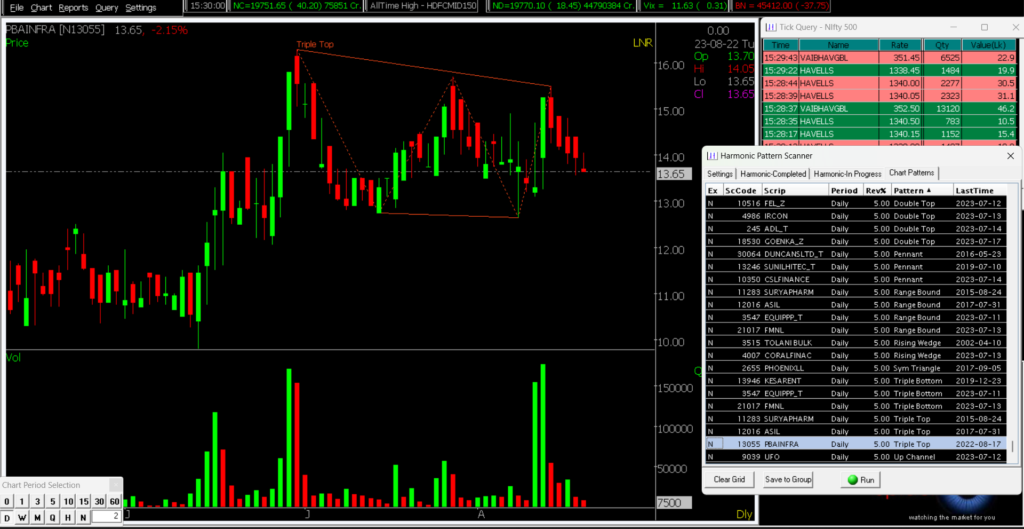Image resolution: width=1024 pixels, height=529 pixels.
Task: Select the CORALFINAC Rising Wedge row
Action: (x=856, y=355)
